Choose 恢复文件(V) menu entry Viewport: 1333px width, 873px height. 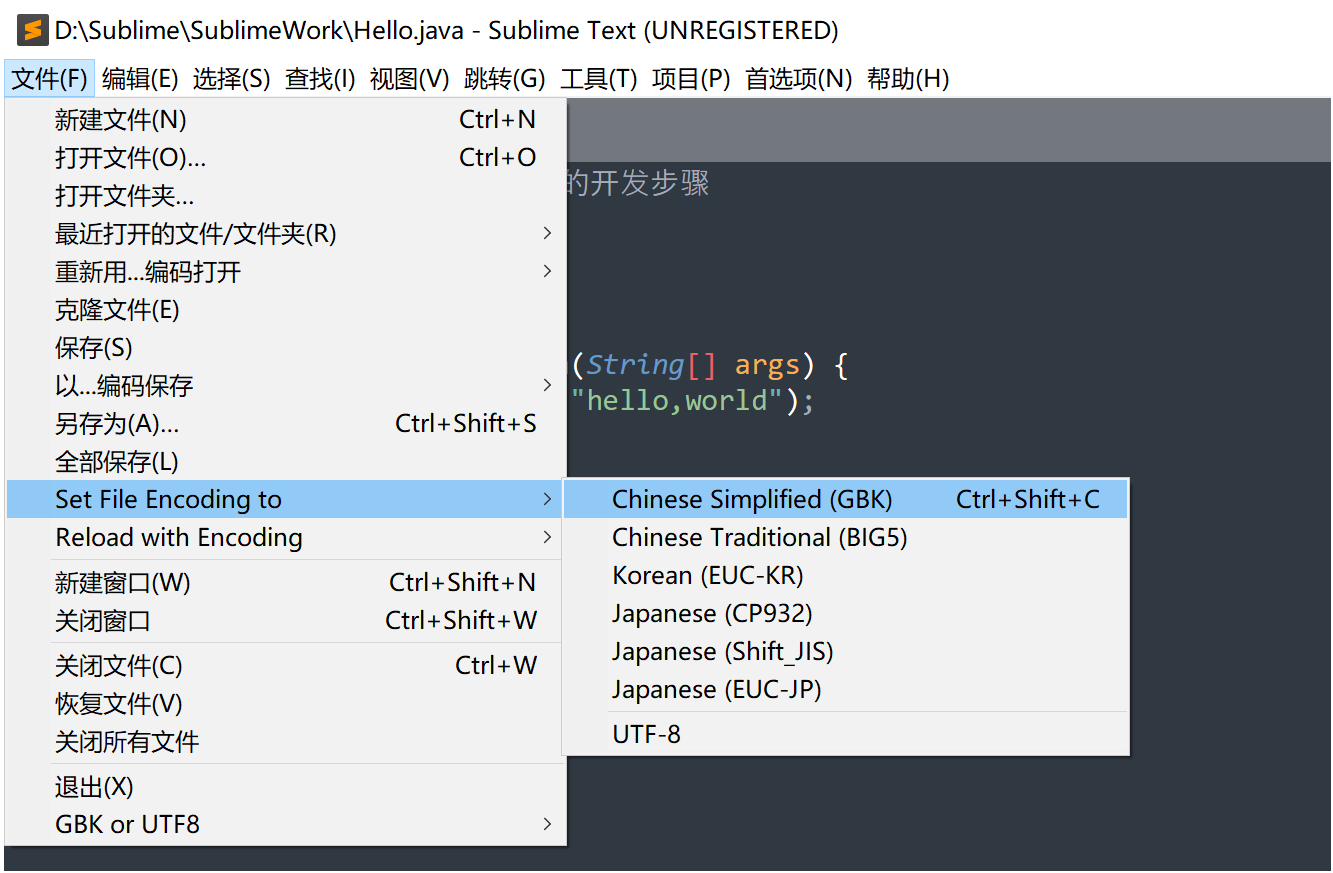pyautogui.click(x=286, y=703)
